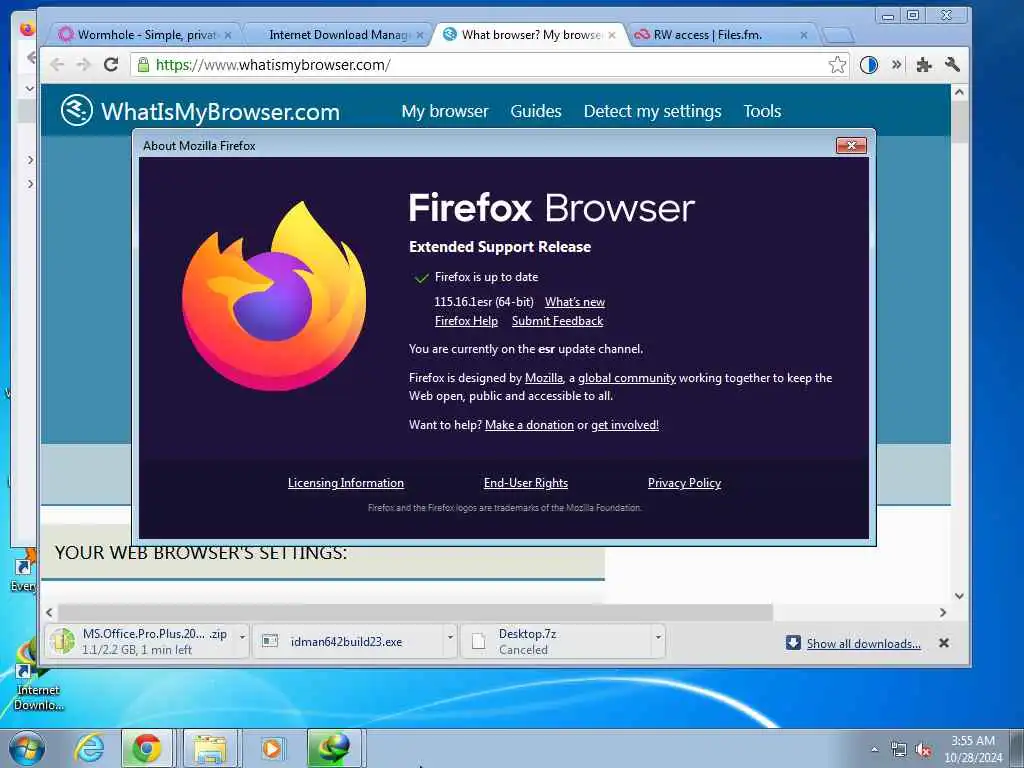Viewport: 1024px width, 768px height.
Task: Close the About Mozilla Firefox dialog
Action: [x=852, y=146]
